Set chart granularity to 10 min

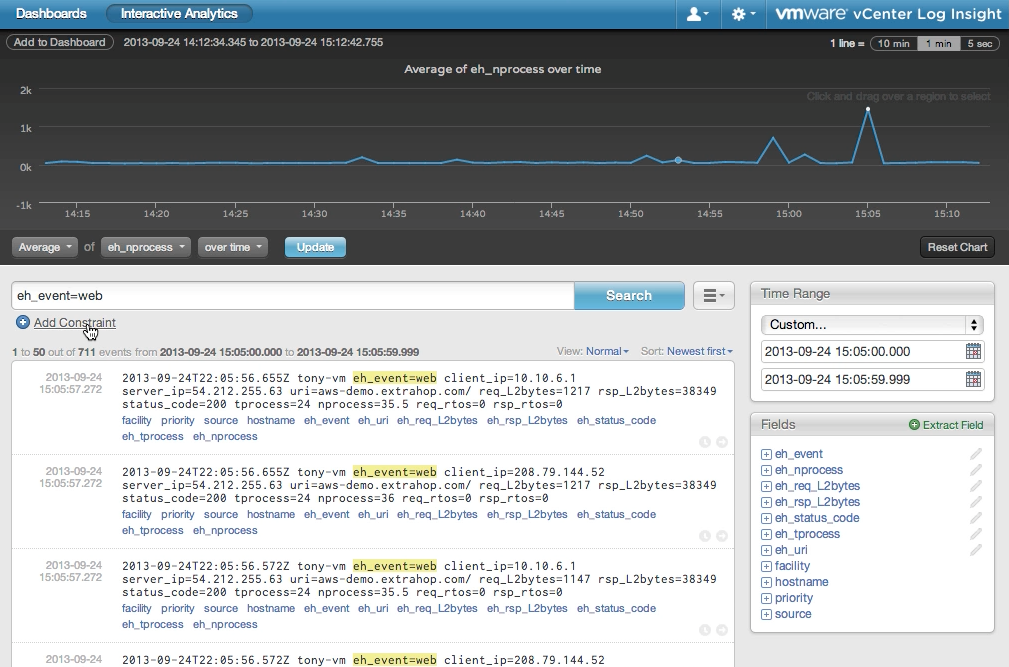tap(893, 43)
